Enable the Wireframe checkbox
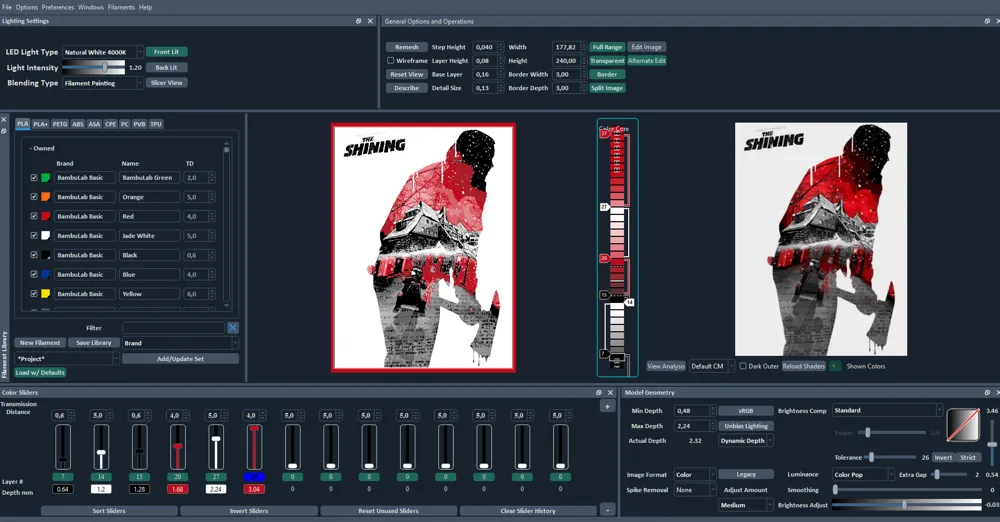1000x522 pixels. pyautogui.click(x=390, y=61)
